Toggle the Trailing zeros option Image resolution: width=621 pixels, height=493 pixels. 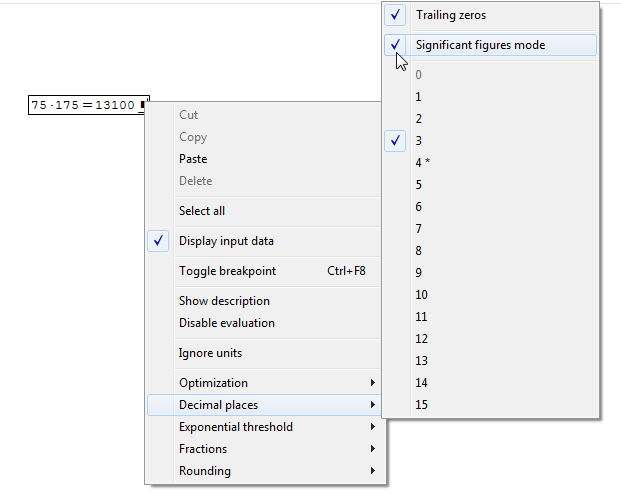[x=450, y=15]
